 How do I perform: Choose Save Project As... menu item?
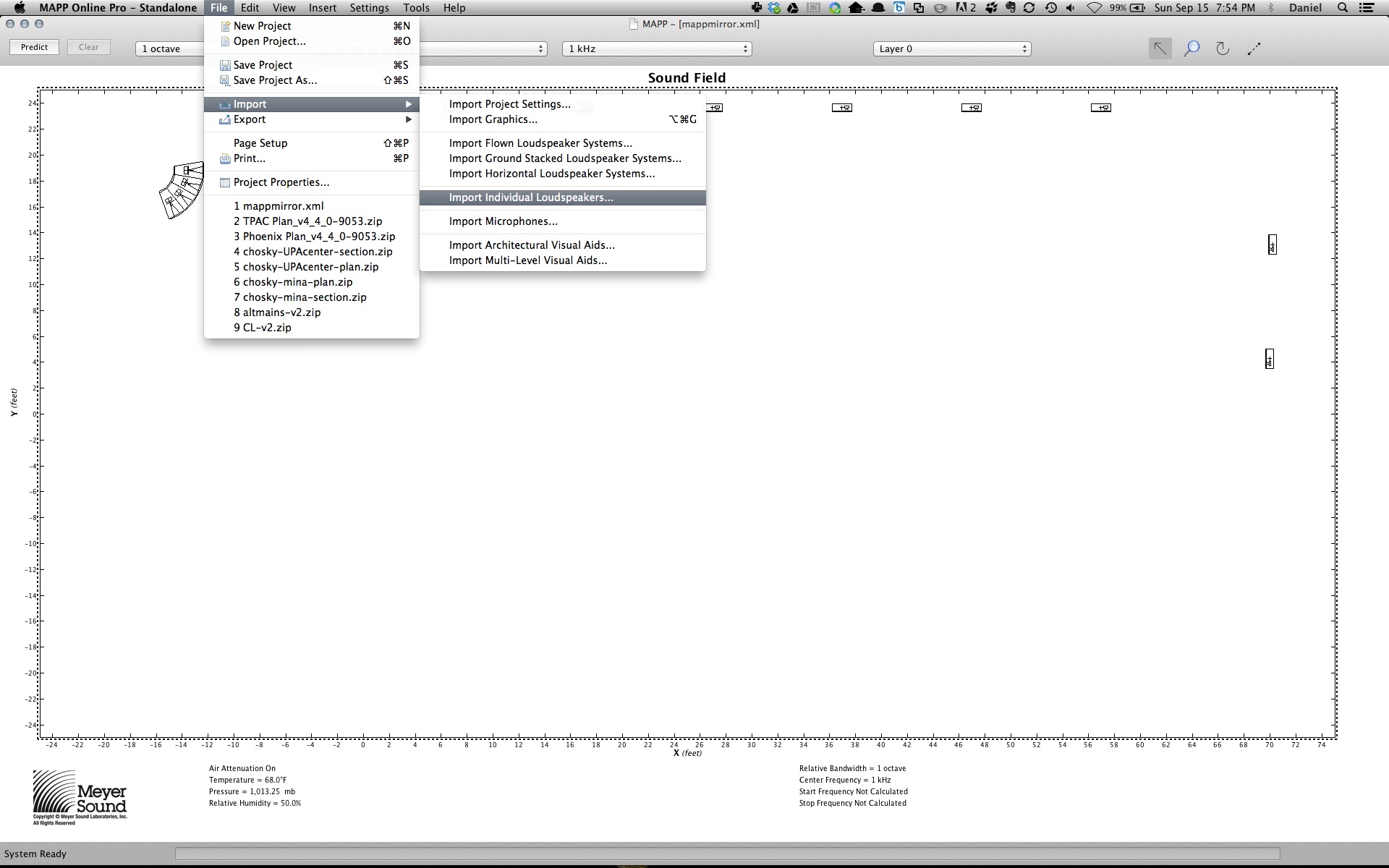pos(312,80)
